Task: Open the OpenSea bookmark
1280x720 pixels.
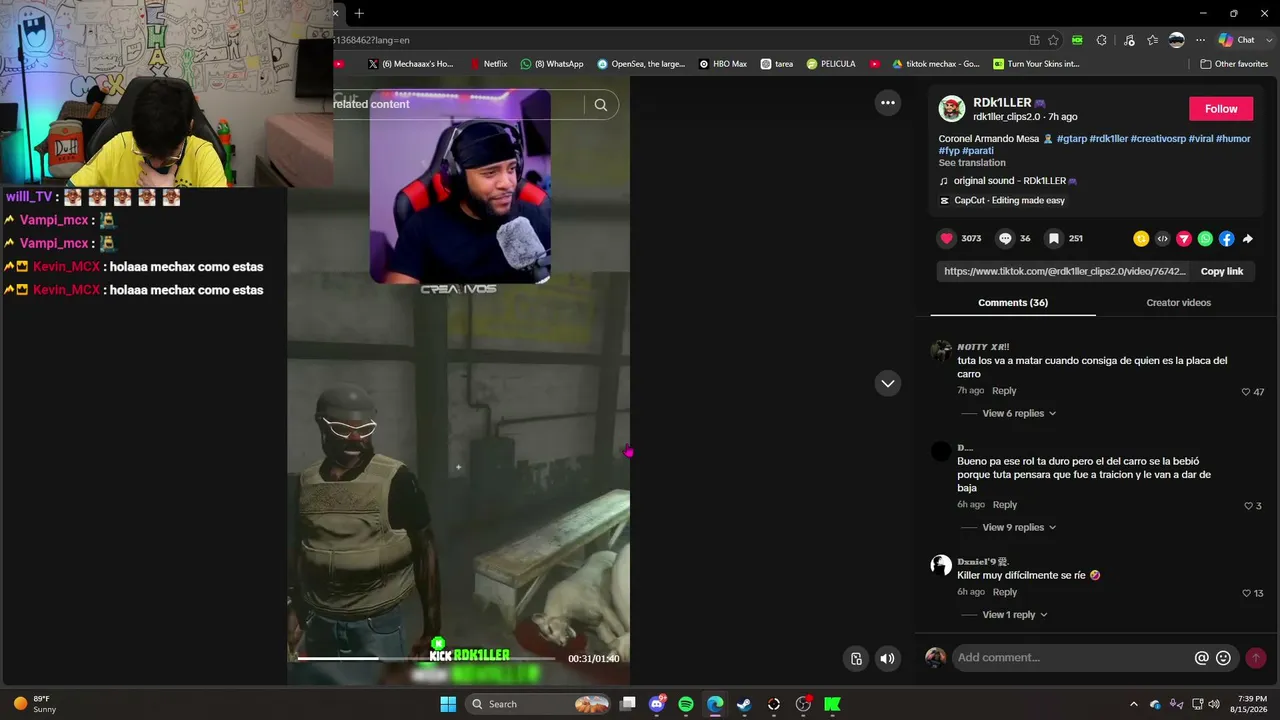Action: 641,64
